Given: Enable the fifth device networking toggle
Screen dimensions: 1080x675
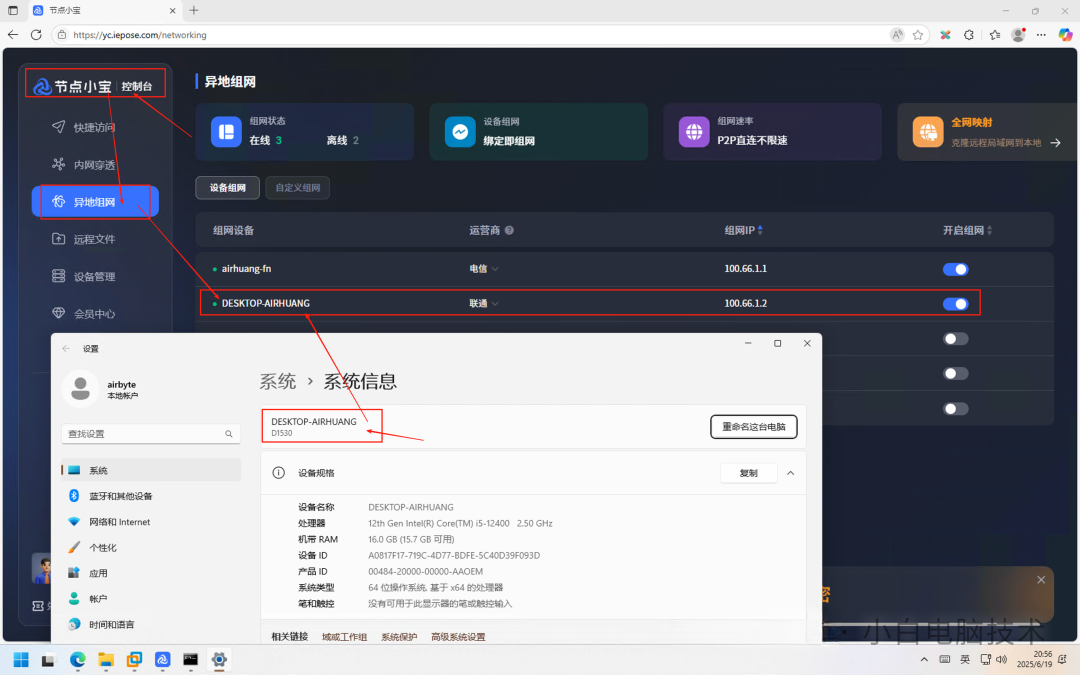Looking at the screenshot, I should (x=955, y=408).
